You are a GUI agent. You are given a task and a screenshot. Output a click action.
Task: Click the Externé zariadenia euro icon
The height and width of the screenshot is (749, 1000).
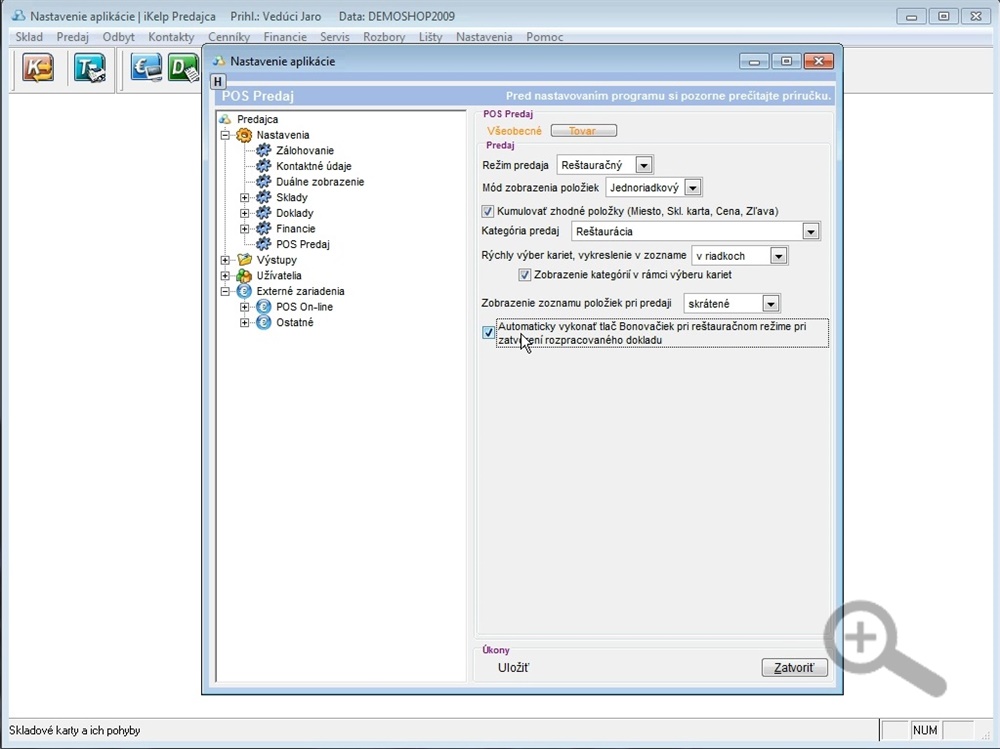pos(245,292)
